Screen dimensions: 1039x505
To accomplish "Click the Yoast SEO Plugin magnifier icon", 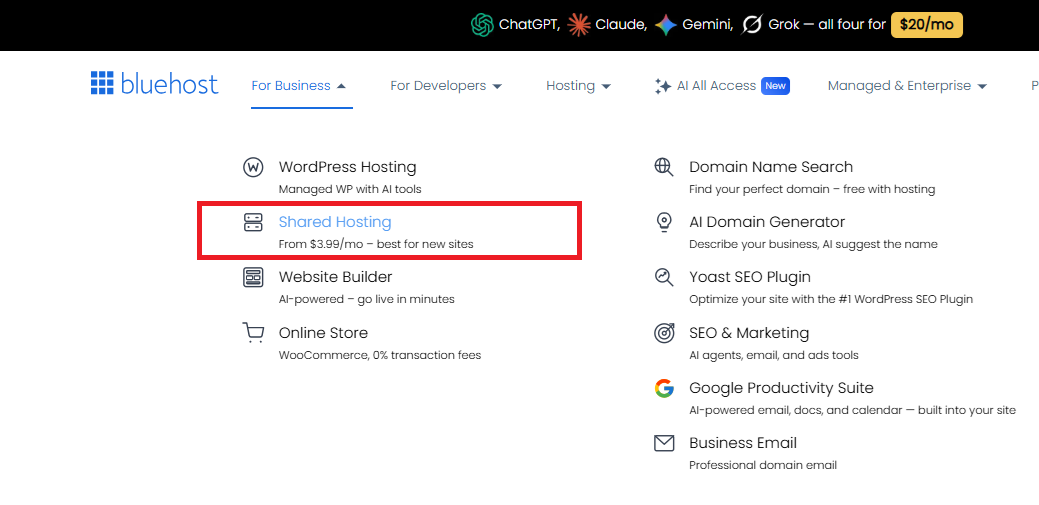I will [x=664, y=277].
